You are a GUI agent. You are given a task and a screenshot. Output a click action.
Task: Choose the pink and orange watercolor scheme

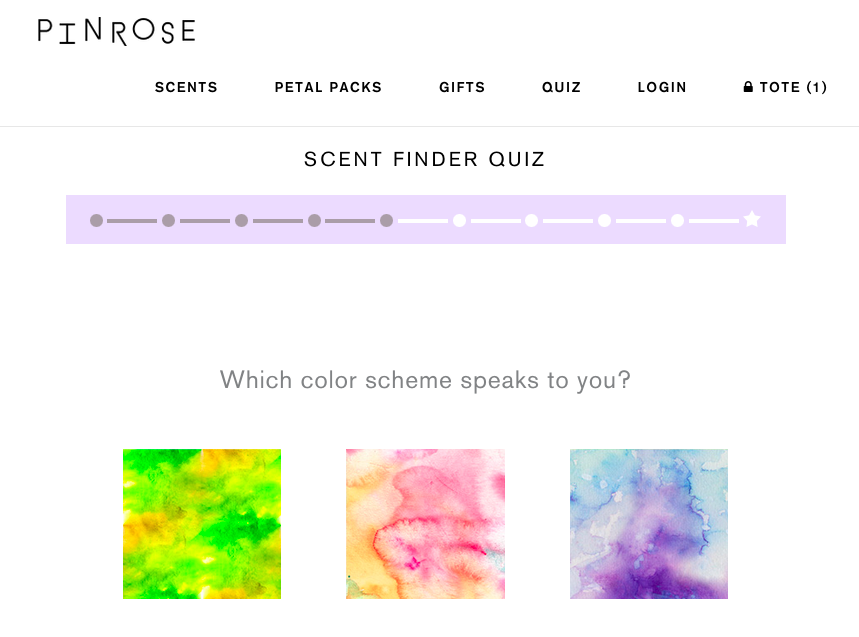tap(425, 524)
